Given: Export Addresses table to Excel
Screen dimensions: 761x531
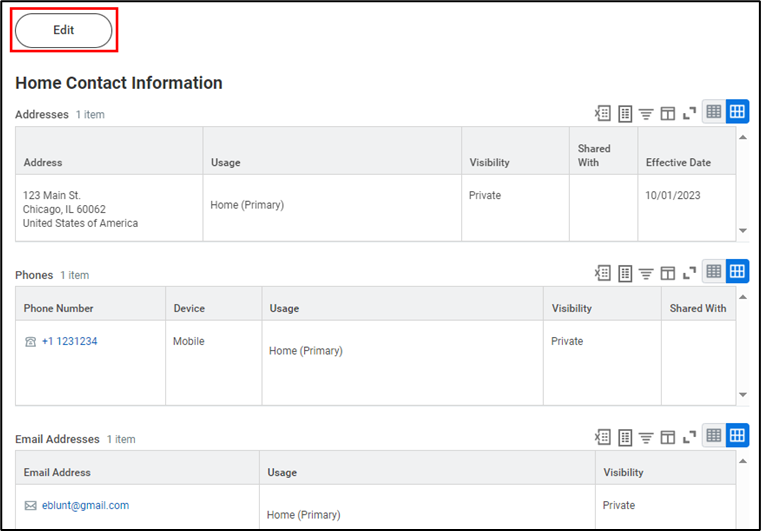Looking at the screenshot, I should coord(603,113).
